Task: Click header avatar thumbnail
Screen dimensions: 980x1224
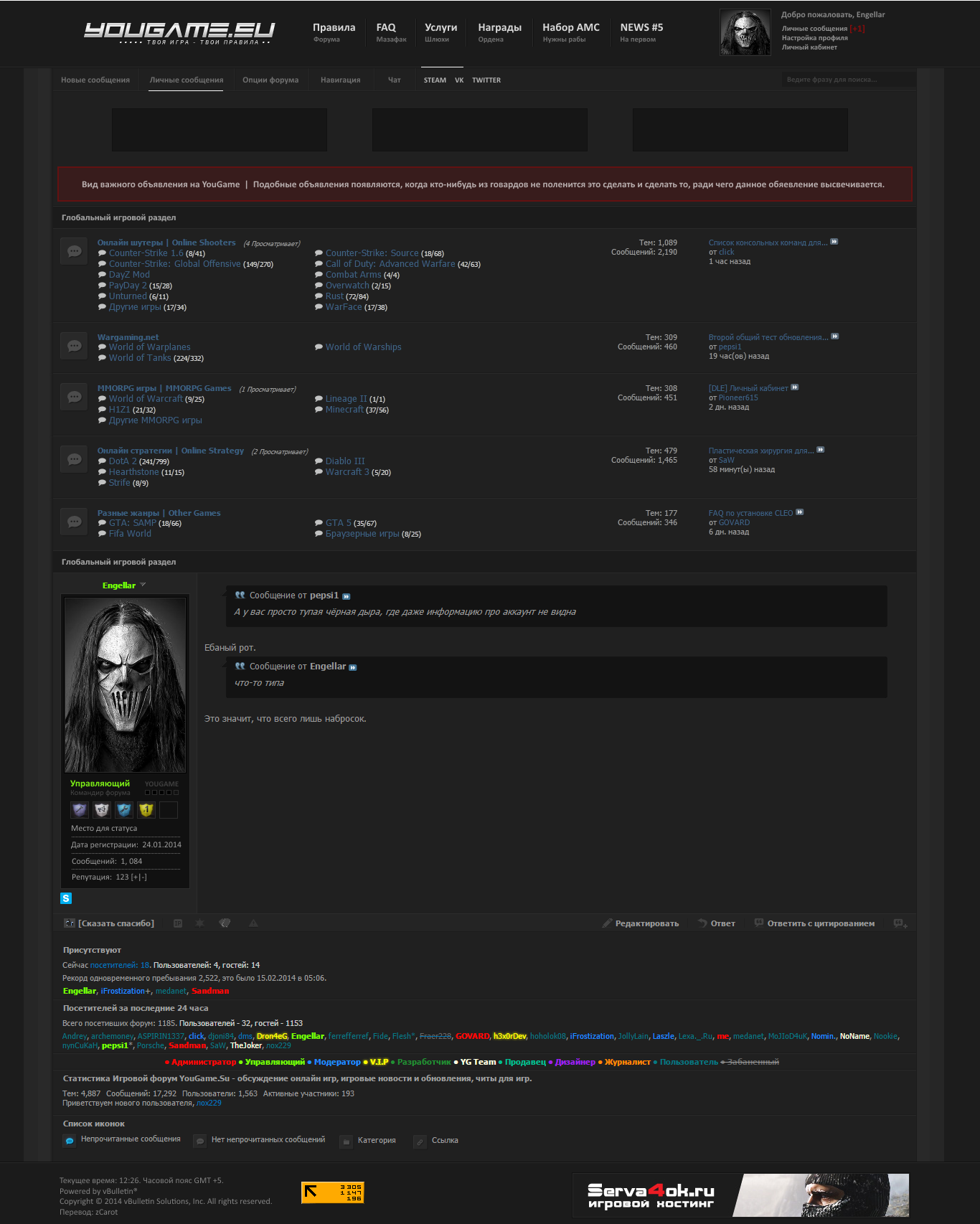Action: coord(745,32)
